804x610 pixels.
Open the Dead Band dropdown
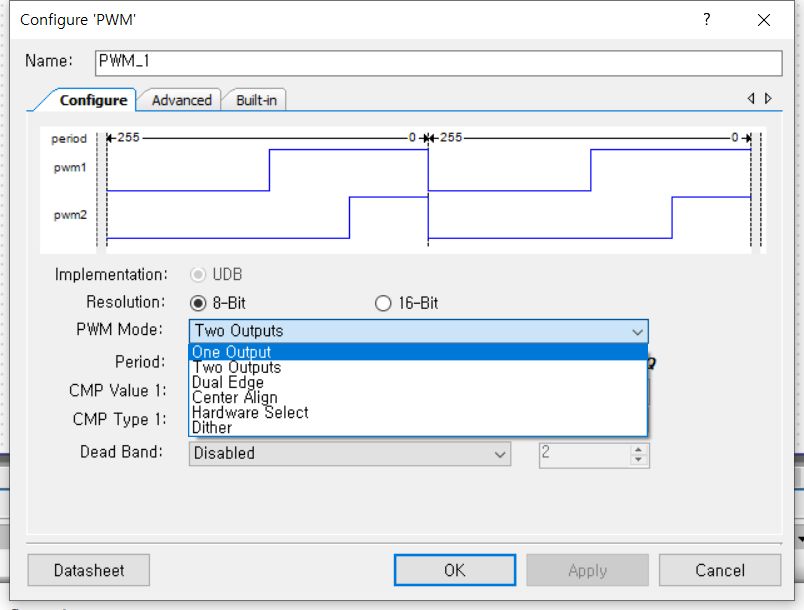(x=350, y=454)
